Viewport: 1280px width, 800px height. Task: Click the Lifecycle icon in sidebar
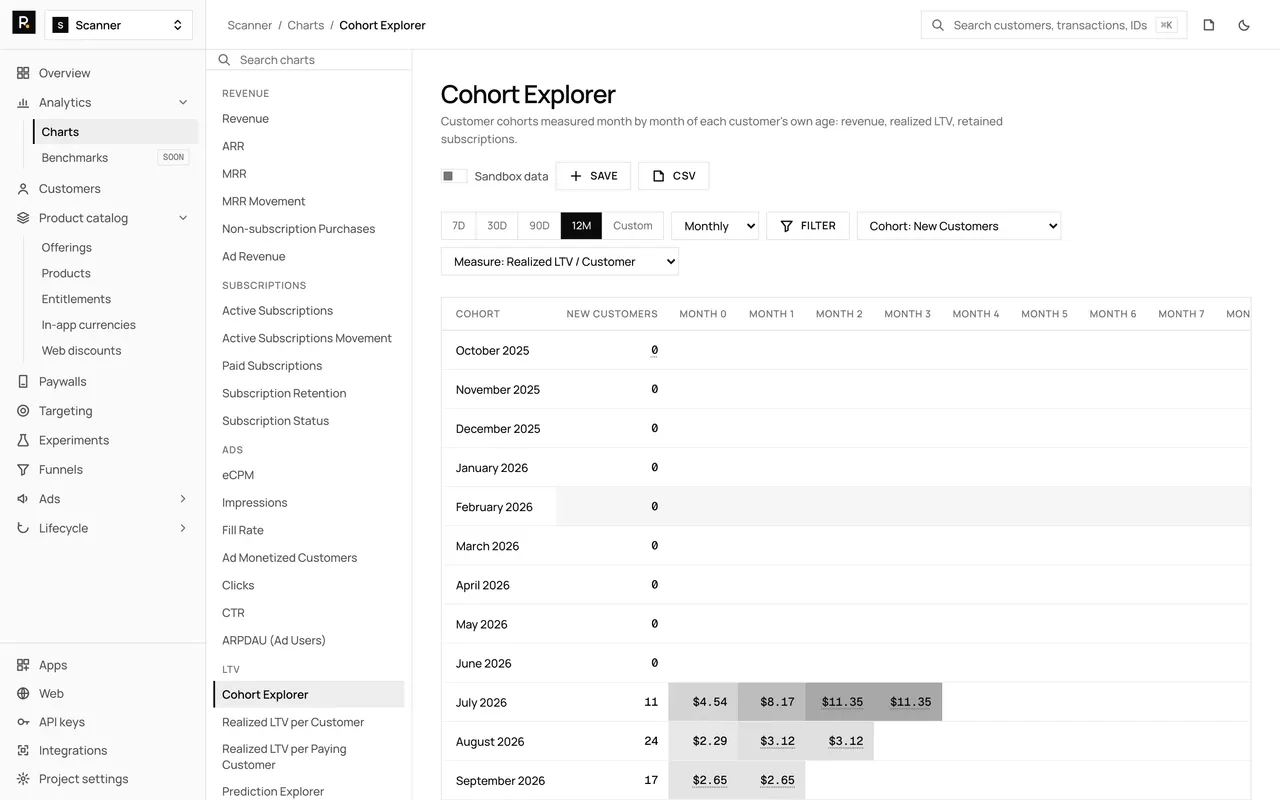tap(23, 528)
